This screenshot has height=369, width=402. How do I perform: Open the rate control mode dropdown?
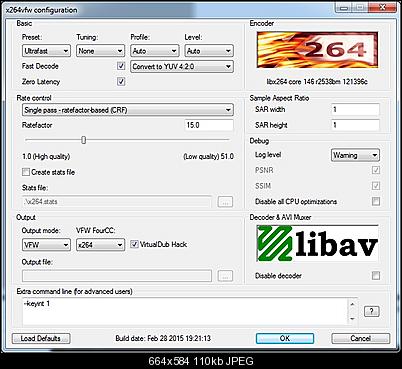coord(128,110)
